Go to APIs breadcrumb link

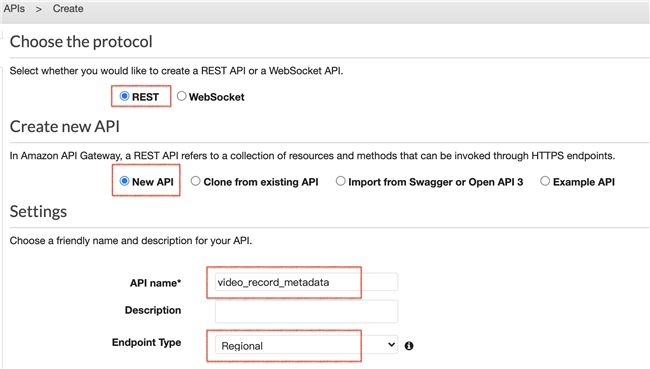pyautogui.click(x=15, y=9)
